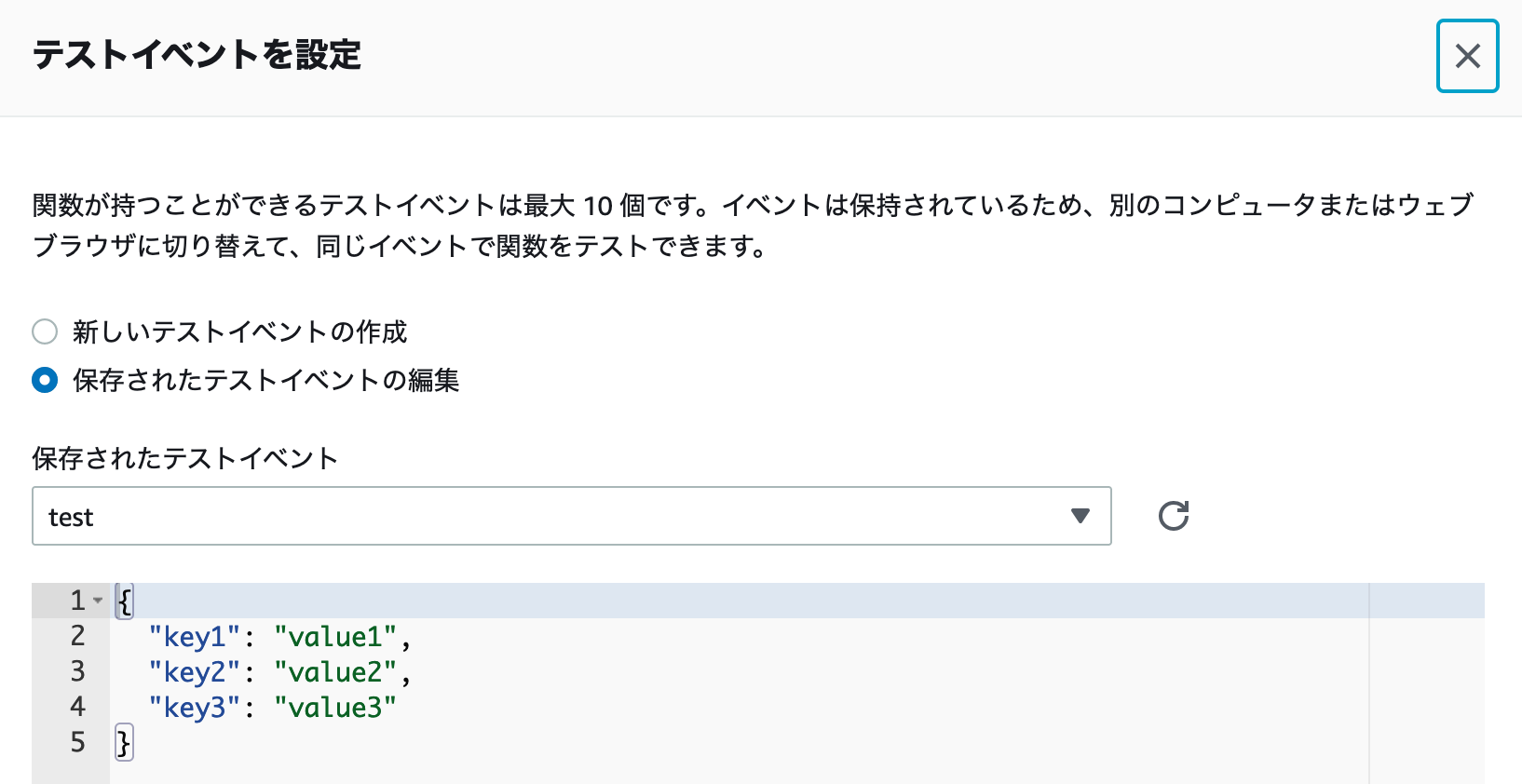
Task: Click the refresh saved events icon
Action: pyautogui.click(x=1173, y=516)
